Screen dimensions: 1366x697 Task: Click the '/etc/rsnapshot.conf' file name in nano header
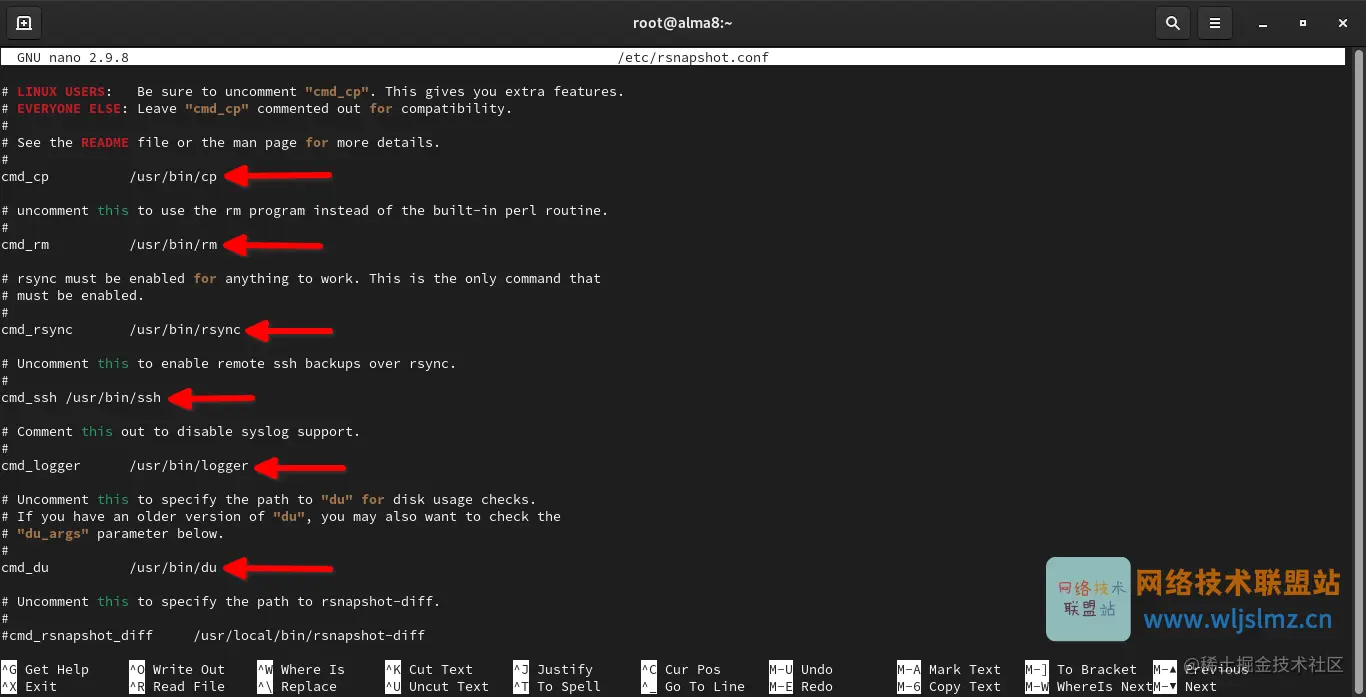693,57
